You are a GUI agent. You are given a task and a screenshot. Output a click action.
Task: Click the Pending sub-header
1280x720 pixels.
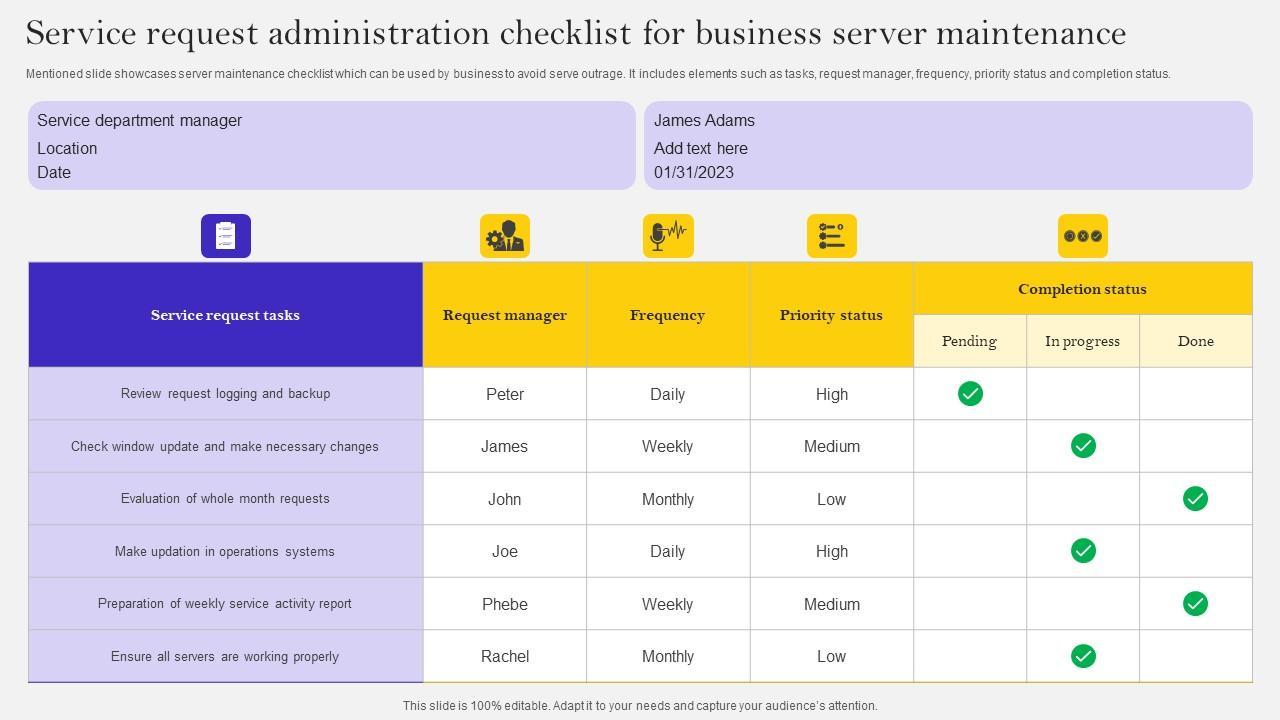(x=970, y=341)
